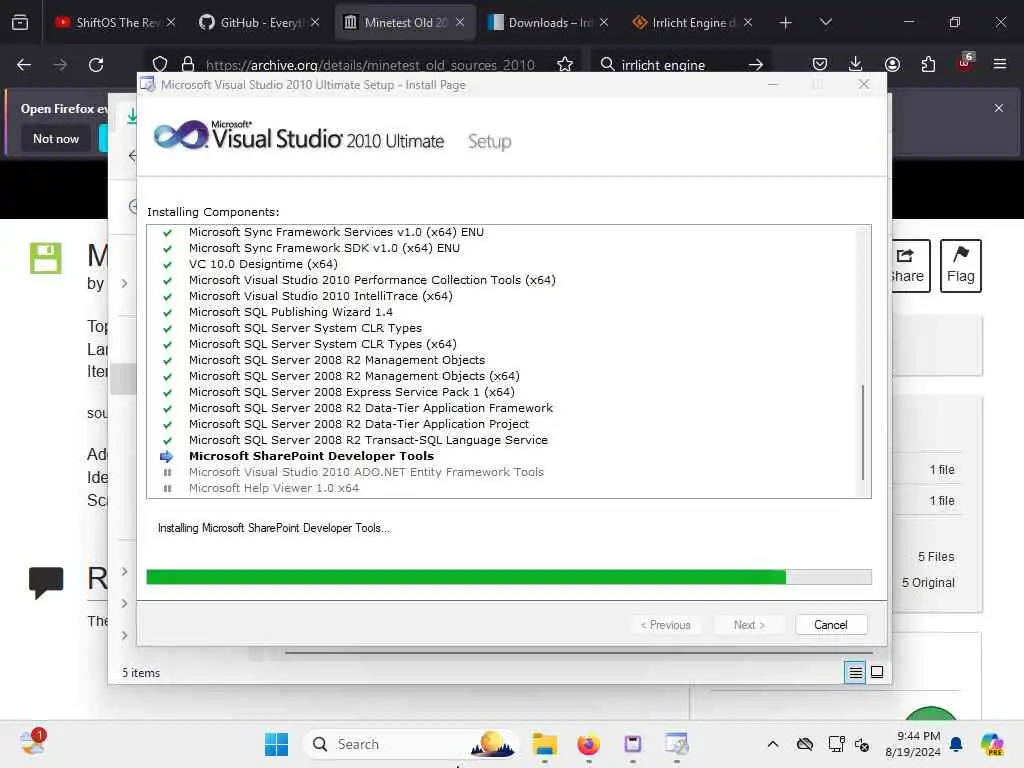This screenshot has width=1024, height=768.
Task: Click the green floppy disk software icon
Action: tap(46, 258)
